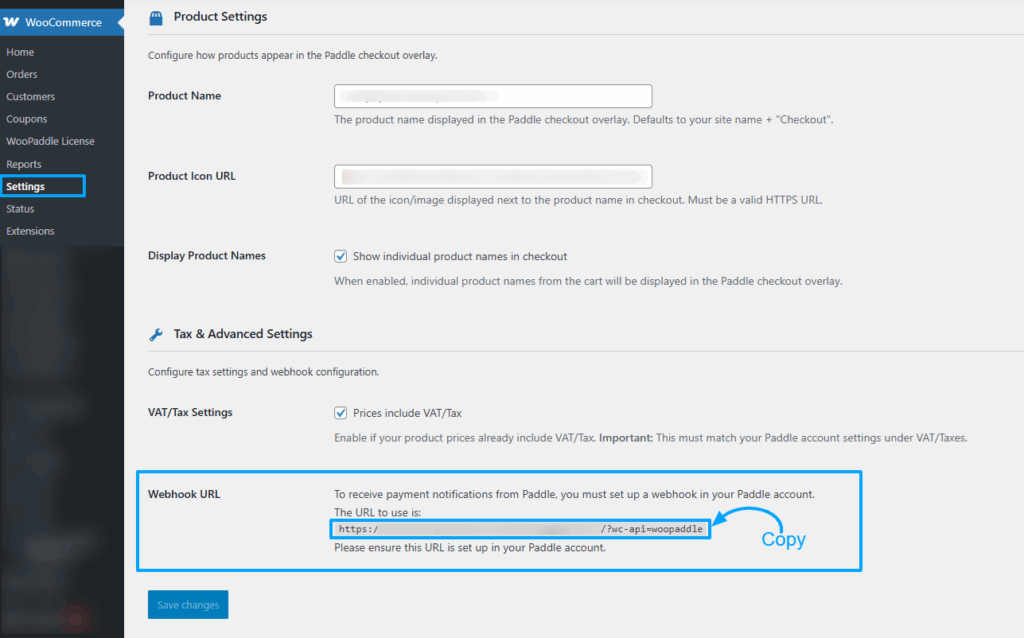Click the VAT/Tax Settings label
The height and width of the screenshot is (638, 1024).
(x=190, y=413)
